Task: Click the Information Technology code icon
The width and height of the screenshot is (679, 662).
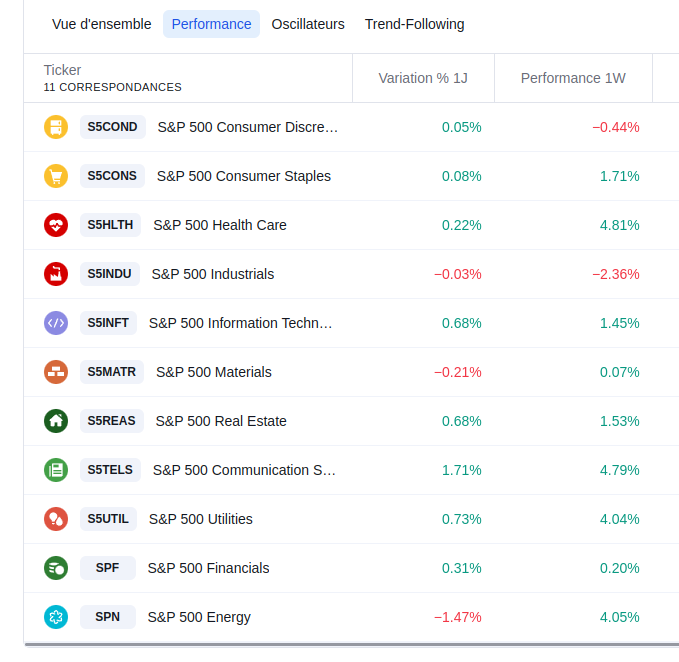Action: (56, 323)
